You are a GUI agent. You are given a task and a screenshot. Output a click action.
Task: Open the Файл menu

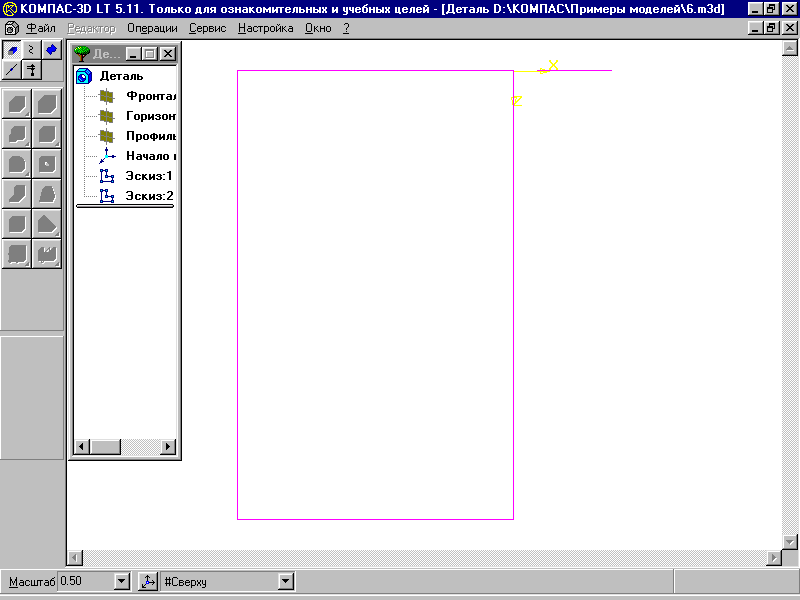41,28
